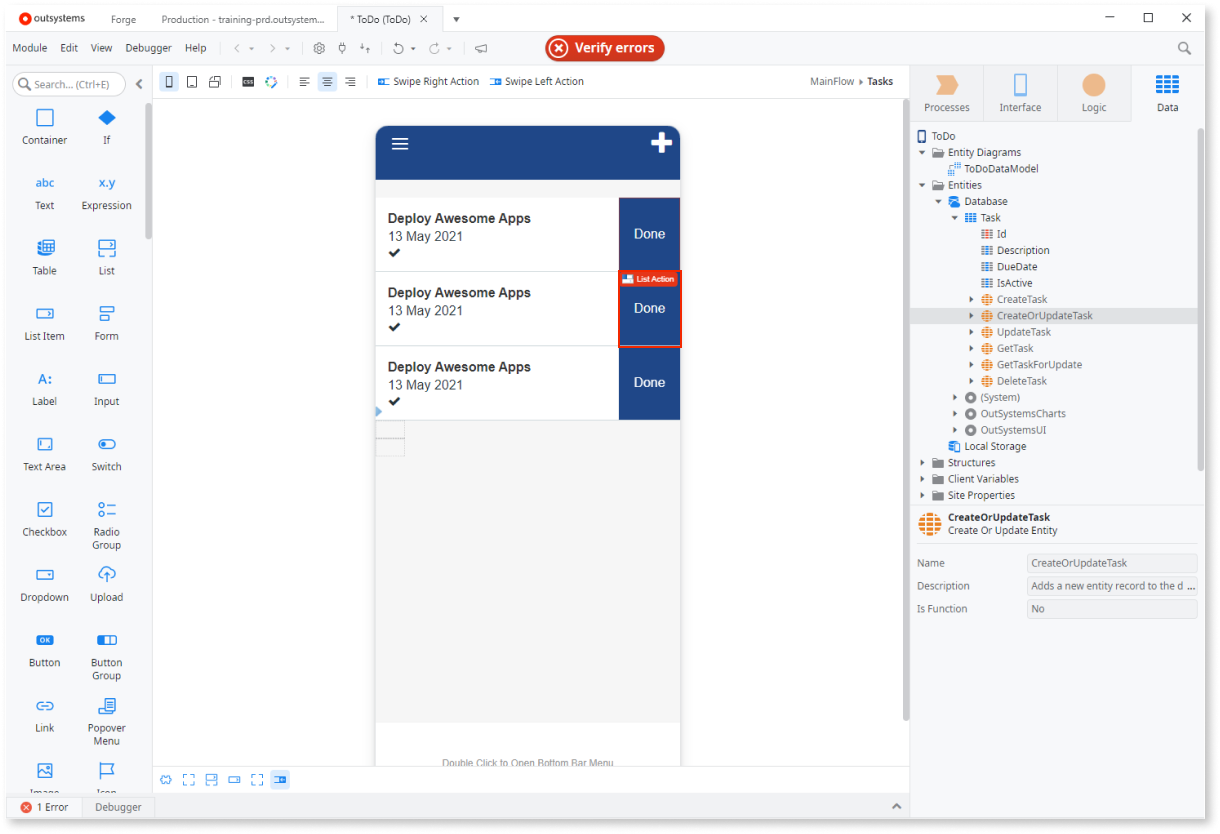The image size is (1220, 834).
Task: Click the settings gear in the toolbar
Action: coord(319,48)
